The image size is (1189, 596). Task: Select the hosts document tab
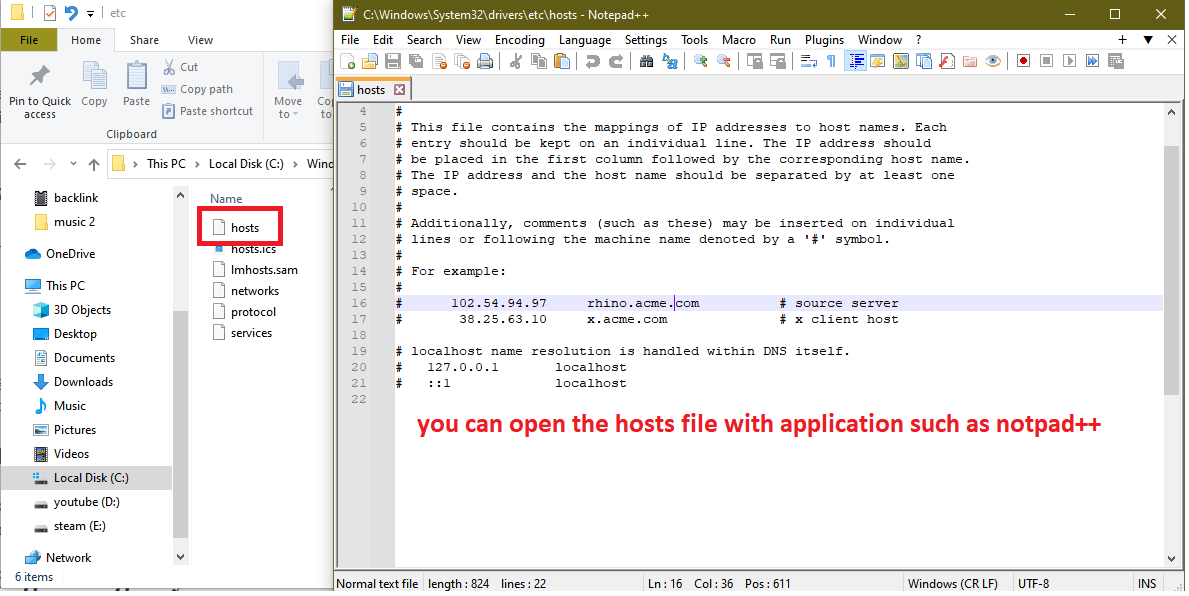tap(372, 89)
